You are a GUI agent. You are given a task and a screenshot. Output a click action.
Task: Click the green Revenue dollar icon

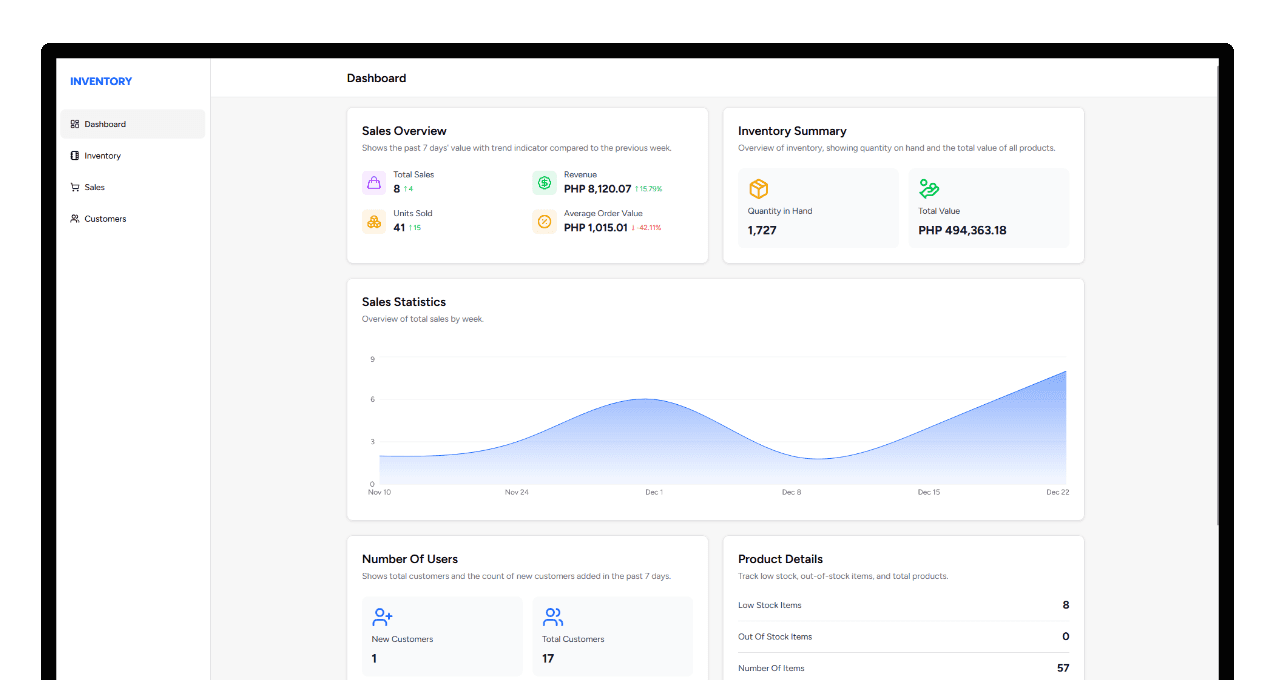click(x=544, y=182)
